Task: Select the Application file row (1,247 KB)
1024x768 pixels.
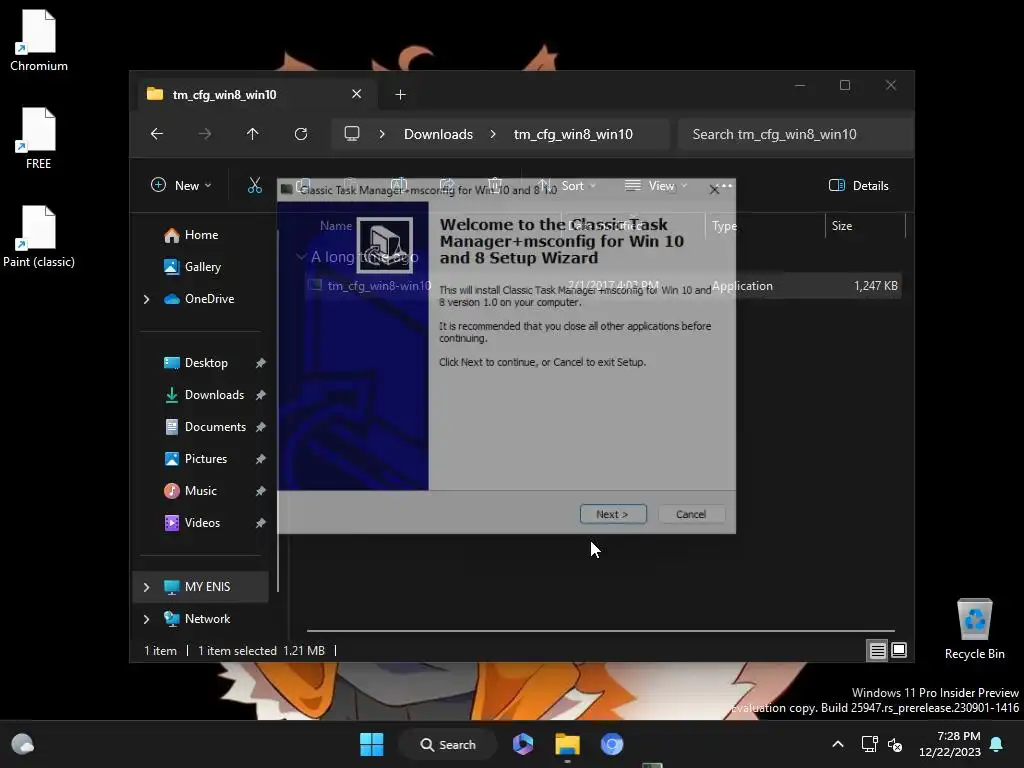Action: tap(603, 285)
